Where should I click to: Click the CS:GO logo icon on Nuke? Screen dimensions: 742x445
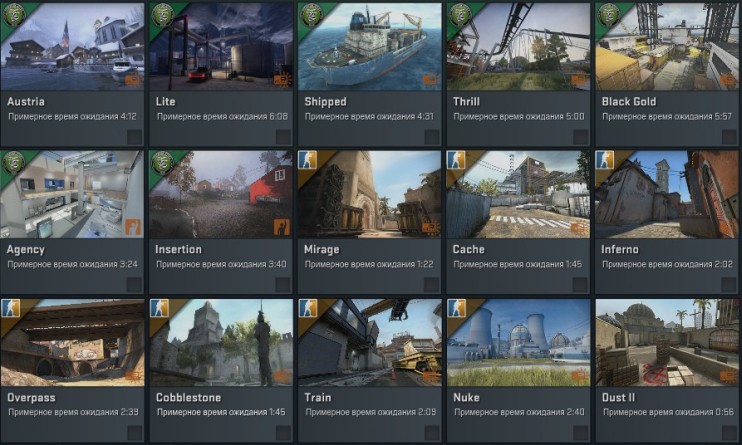pos(456,308)
